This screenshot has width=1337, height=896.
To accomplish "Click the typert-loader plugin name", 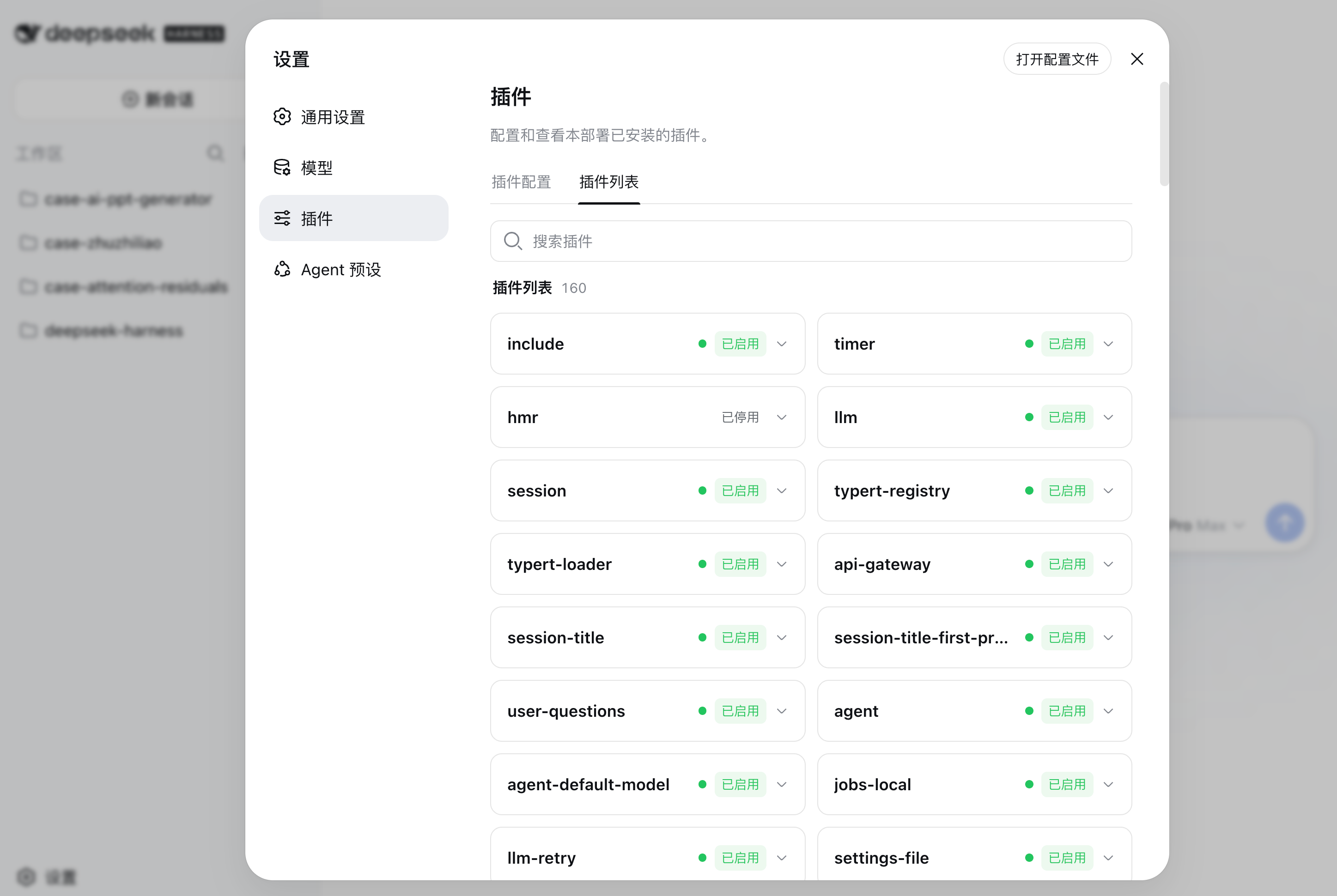I will [x=559, y=564].
